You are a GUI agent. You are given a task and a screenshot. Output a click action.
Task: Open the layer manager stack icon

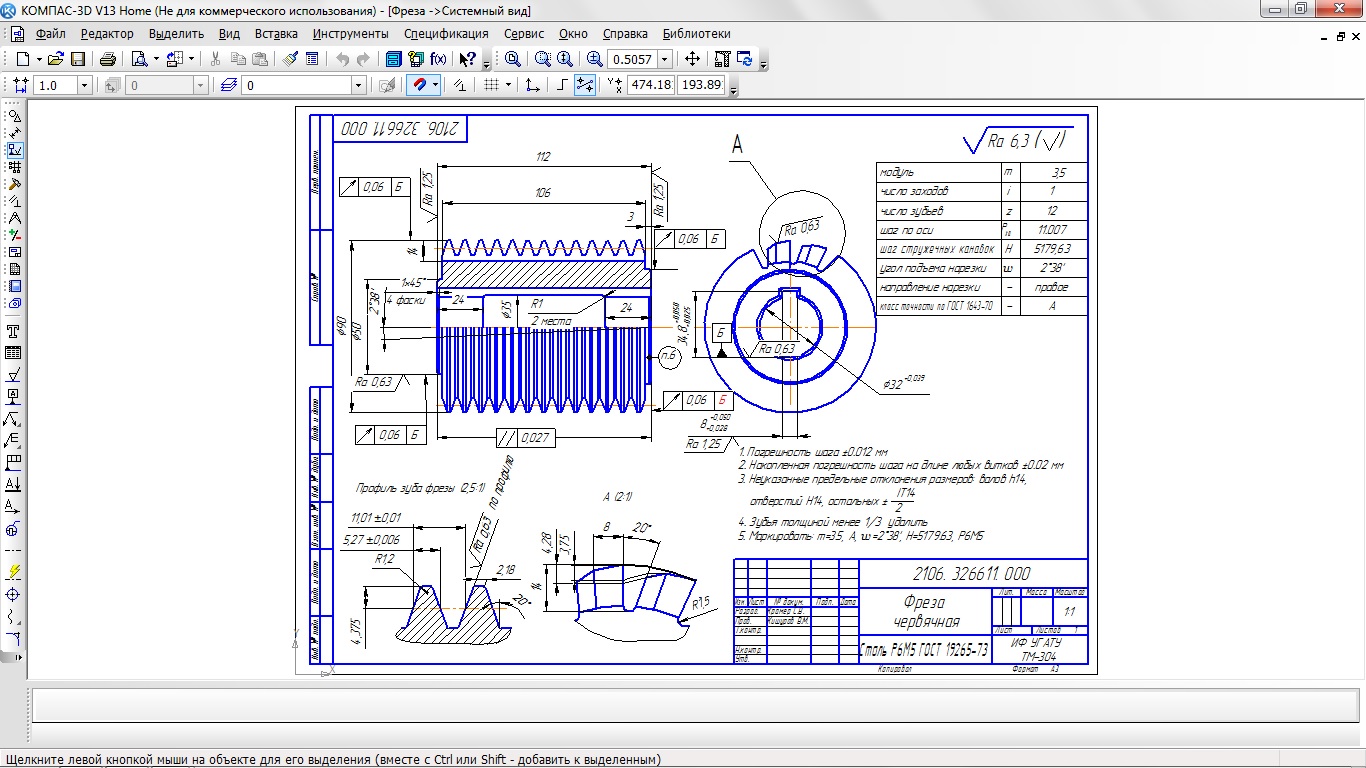click(x=228, y=85)
